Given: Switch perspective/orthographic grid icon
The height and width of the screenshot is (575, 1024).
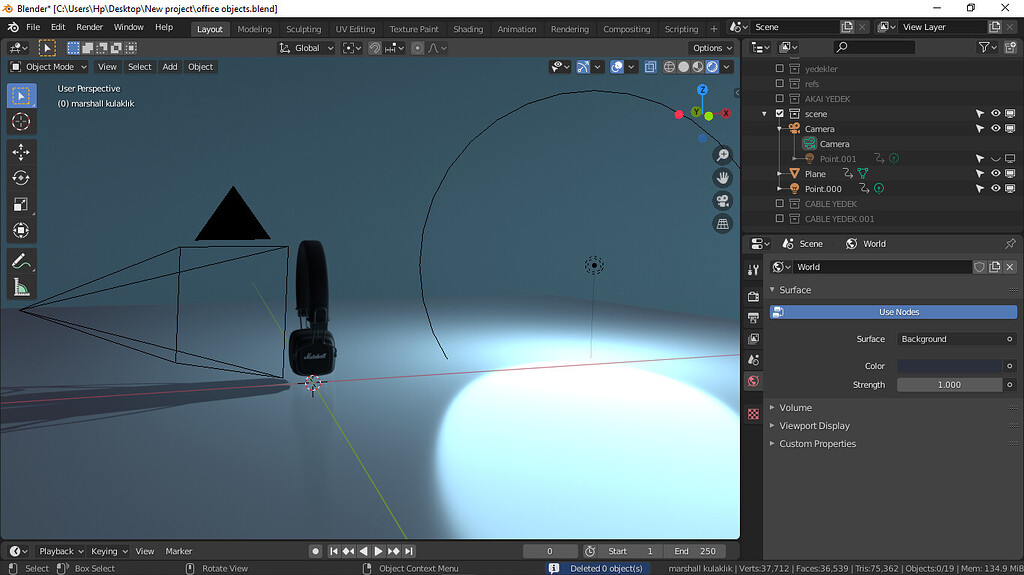Looking at the screenshot, I should (722, 223).
